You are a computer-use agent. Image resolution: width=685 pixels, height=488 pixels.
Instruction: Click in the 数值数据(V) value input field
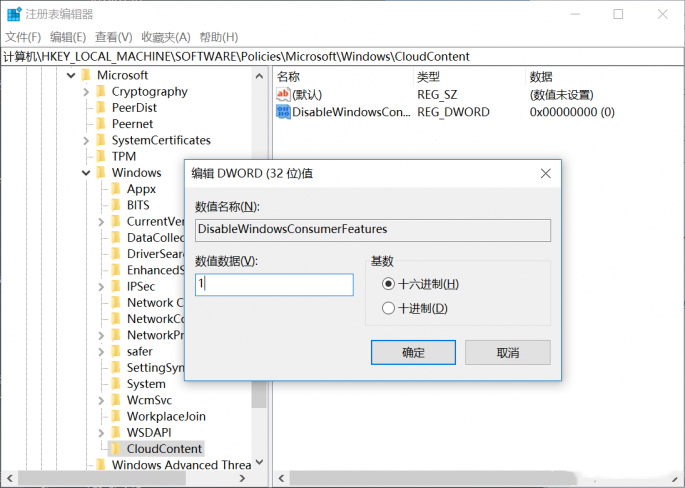(x=274, y=284)
